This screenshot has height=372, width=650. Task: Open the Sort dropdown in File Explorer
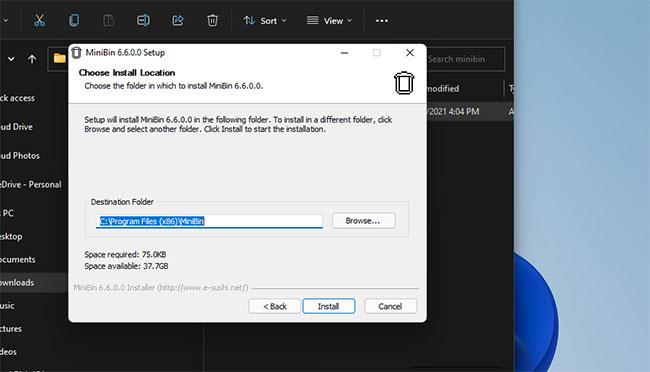(265, 20)
